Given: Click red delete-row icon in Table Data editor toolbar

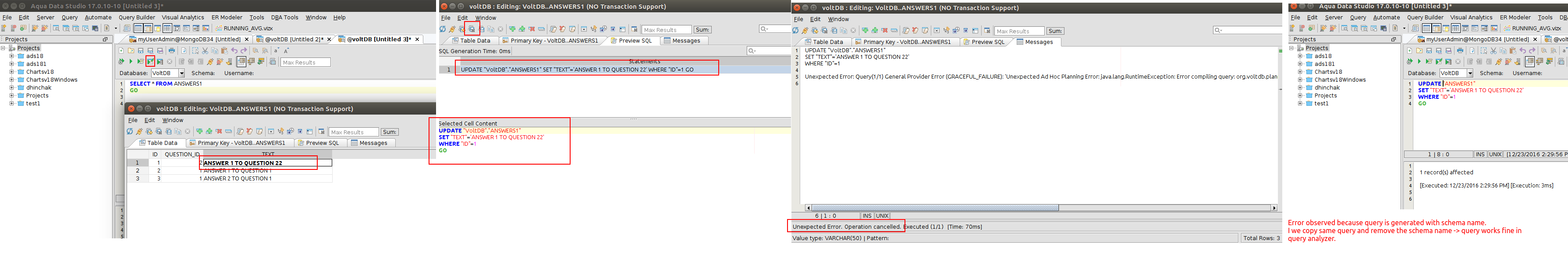Looking at the screenshot, I should (x=219, y=132).
